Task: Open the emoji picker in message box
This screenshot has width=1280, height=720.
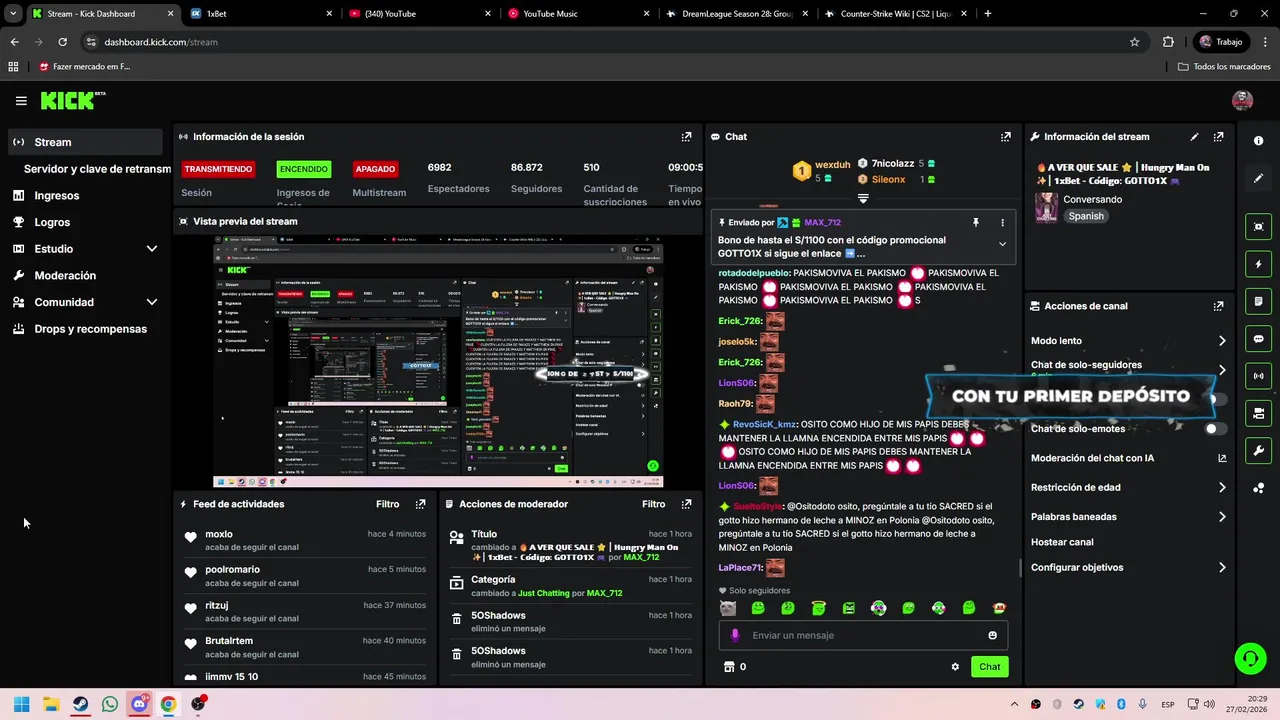Action: [x=992, y=635]
